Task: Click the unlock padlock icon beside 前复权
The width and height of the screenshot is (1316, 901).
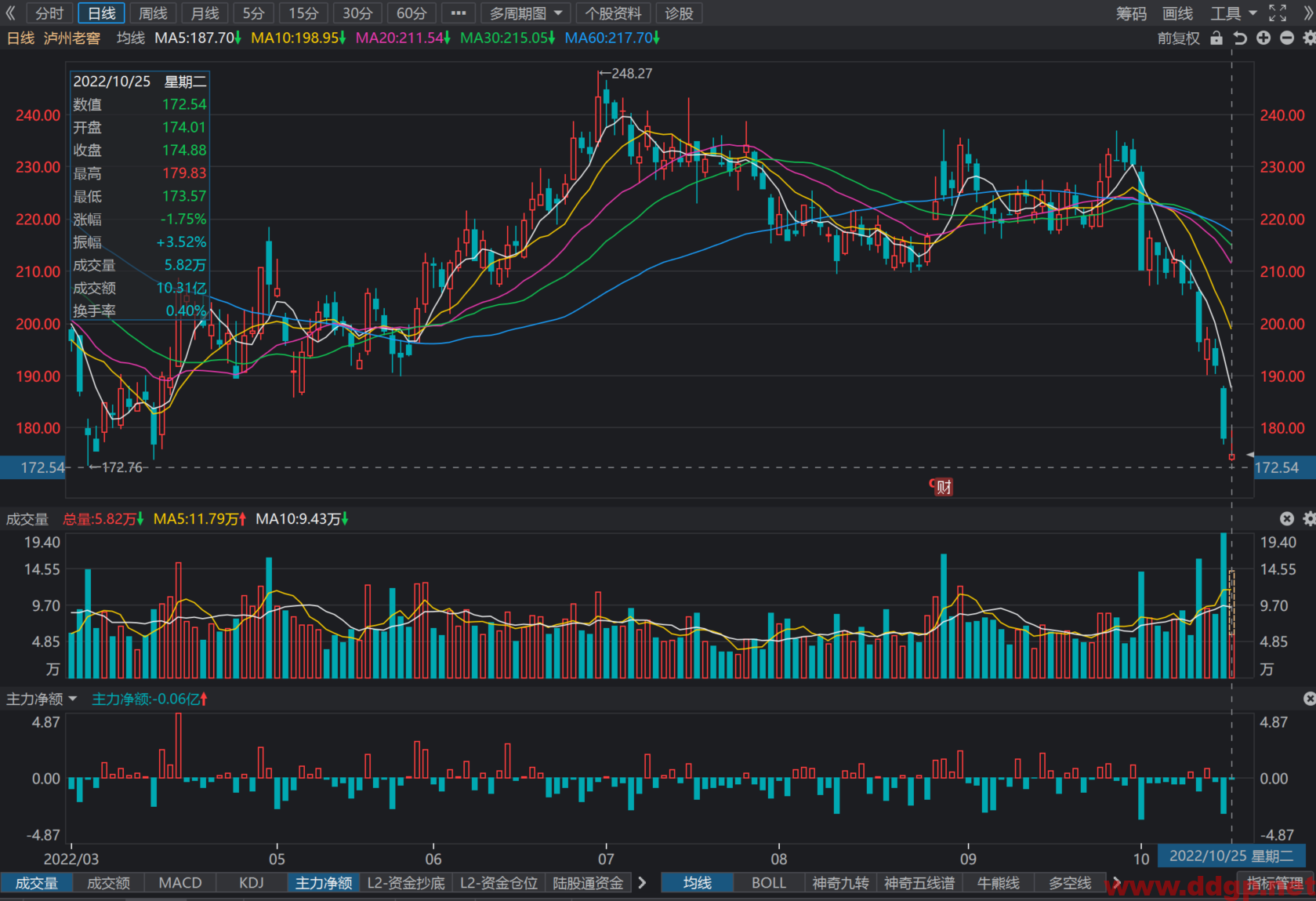Action: click(x=1216, y=38)
